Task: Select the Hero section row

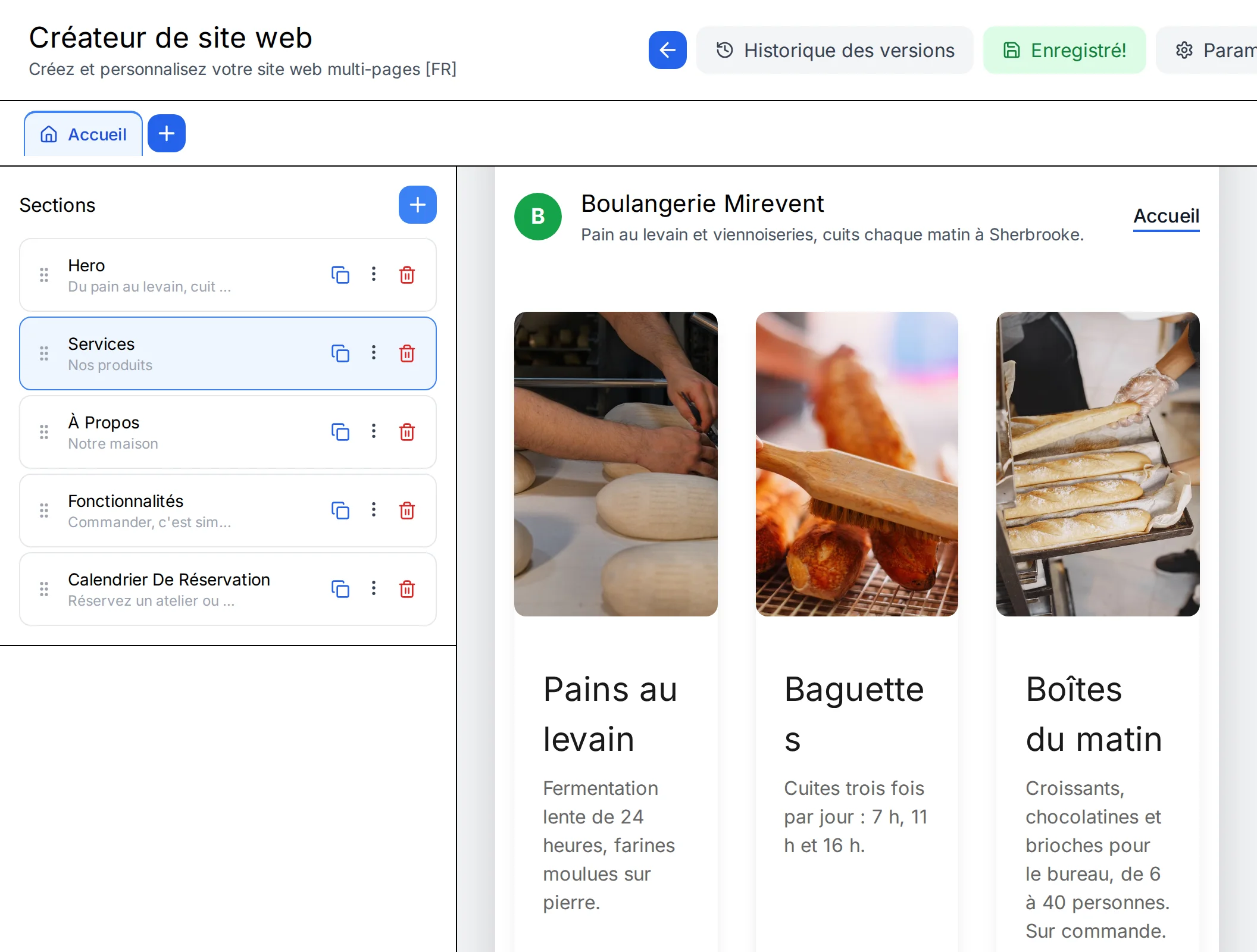Action: click(228, 275)
